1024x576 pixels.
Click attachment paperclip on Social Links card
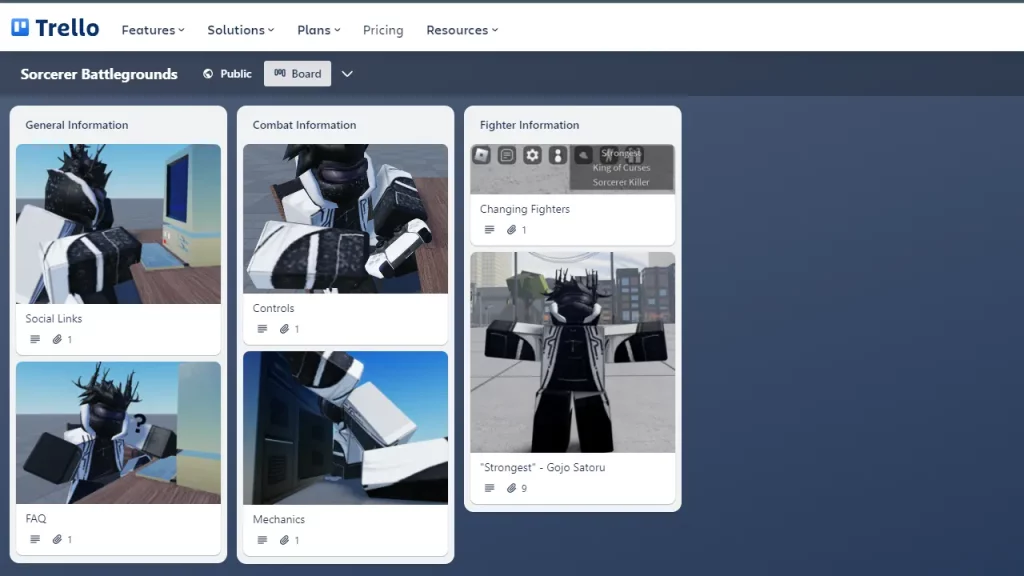[x=57, y=339]
